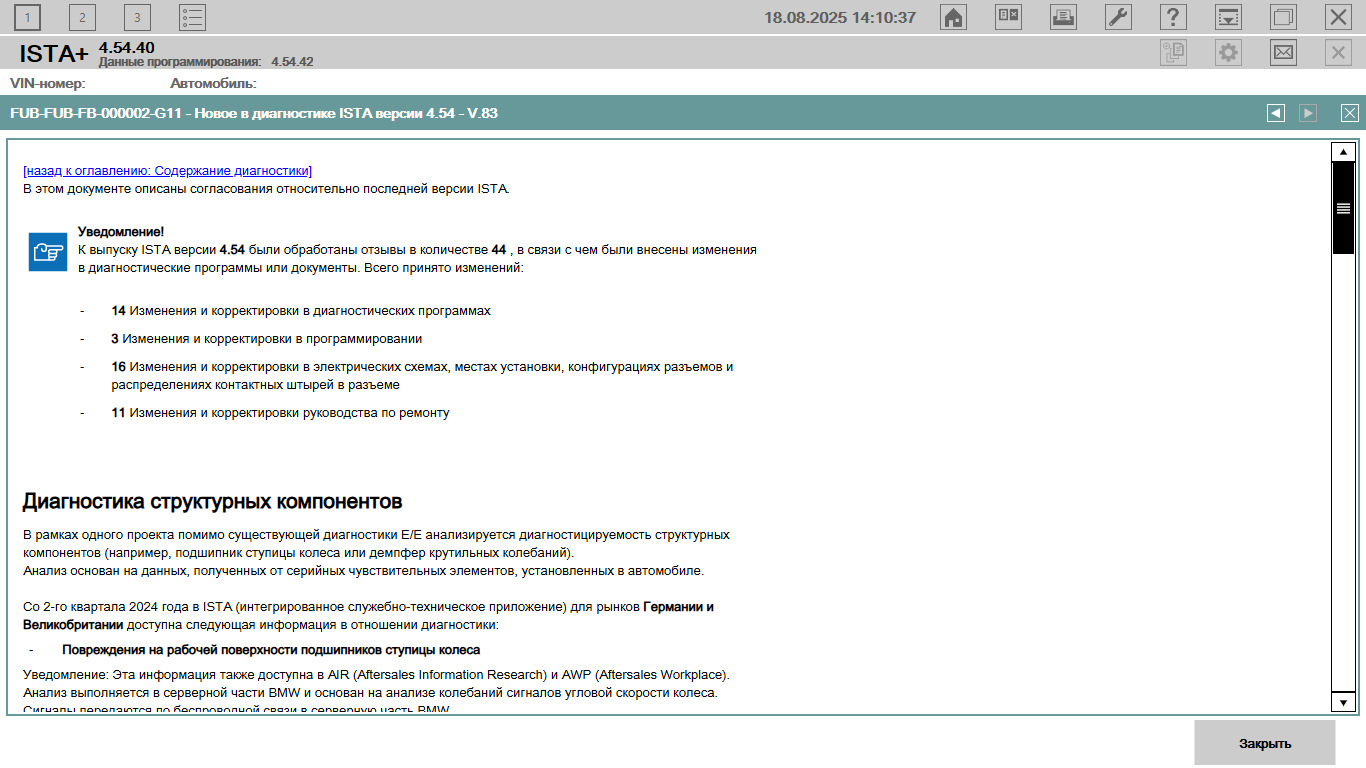Open help with the question mark icon
Image resolution: width=1366 pixels, height=768 pixels.
(1173, 17)
